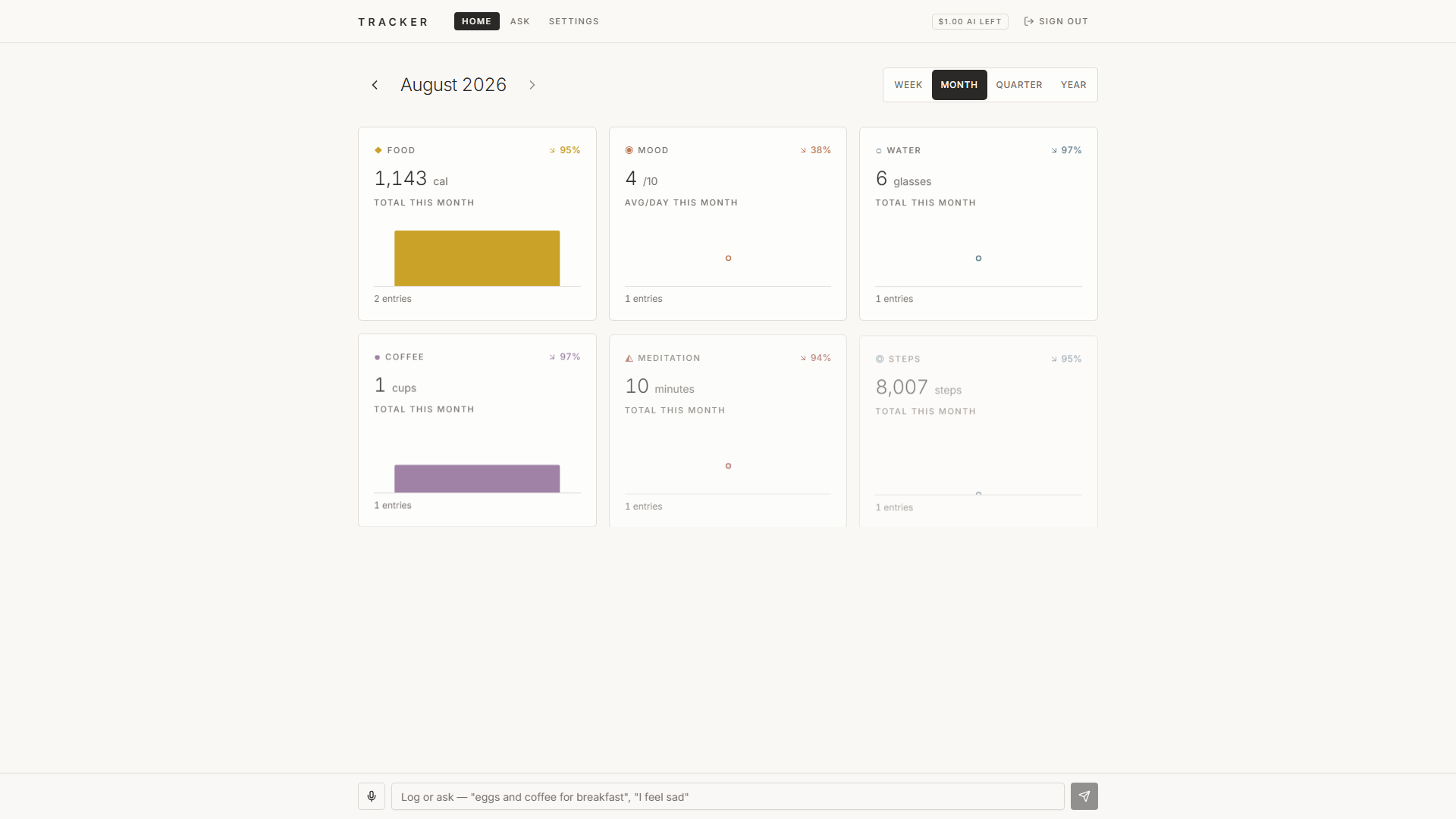Click the Tracker logo
Viewport: 1456px width, 819px height.
(x=394, y=22)
